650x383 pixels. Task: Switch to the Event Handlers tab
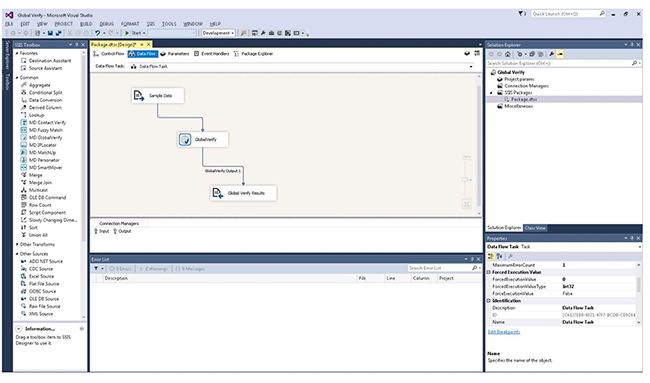pos(212,54)
